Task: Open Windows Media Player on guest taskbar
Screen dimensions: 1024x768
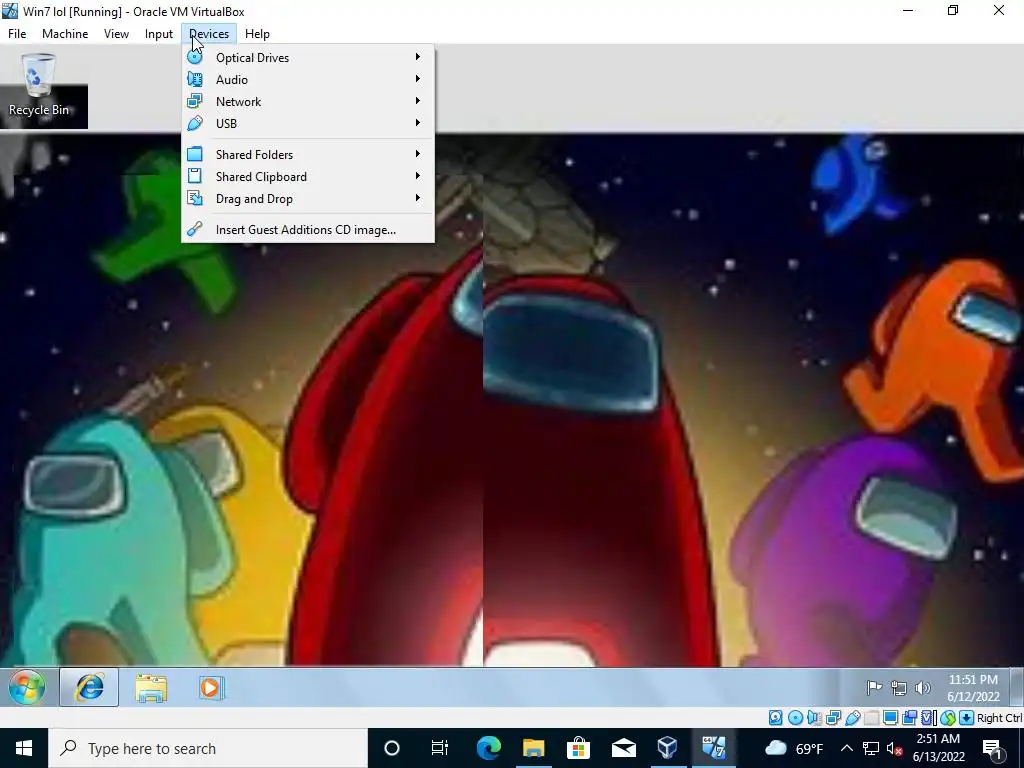Action: tap(211, 688)
